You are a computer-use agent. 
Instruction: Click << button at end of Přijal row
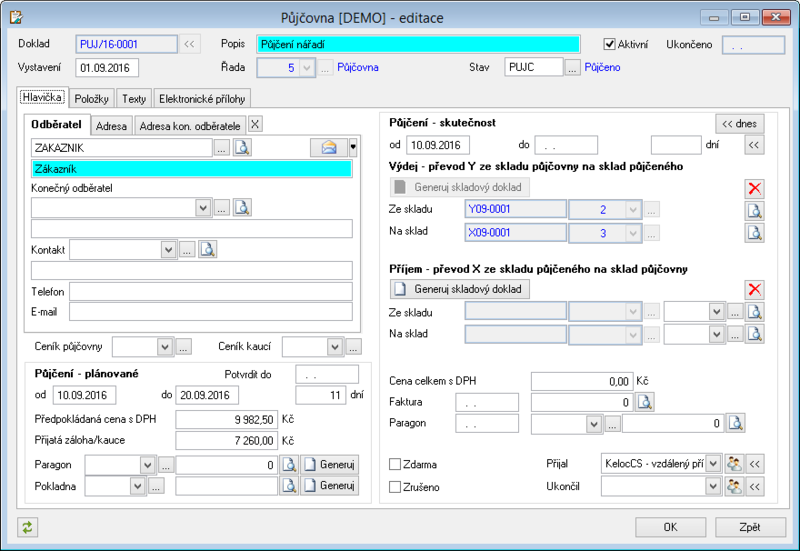tap(755, 464)
